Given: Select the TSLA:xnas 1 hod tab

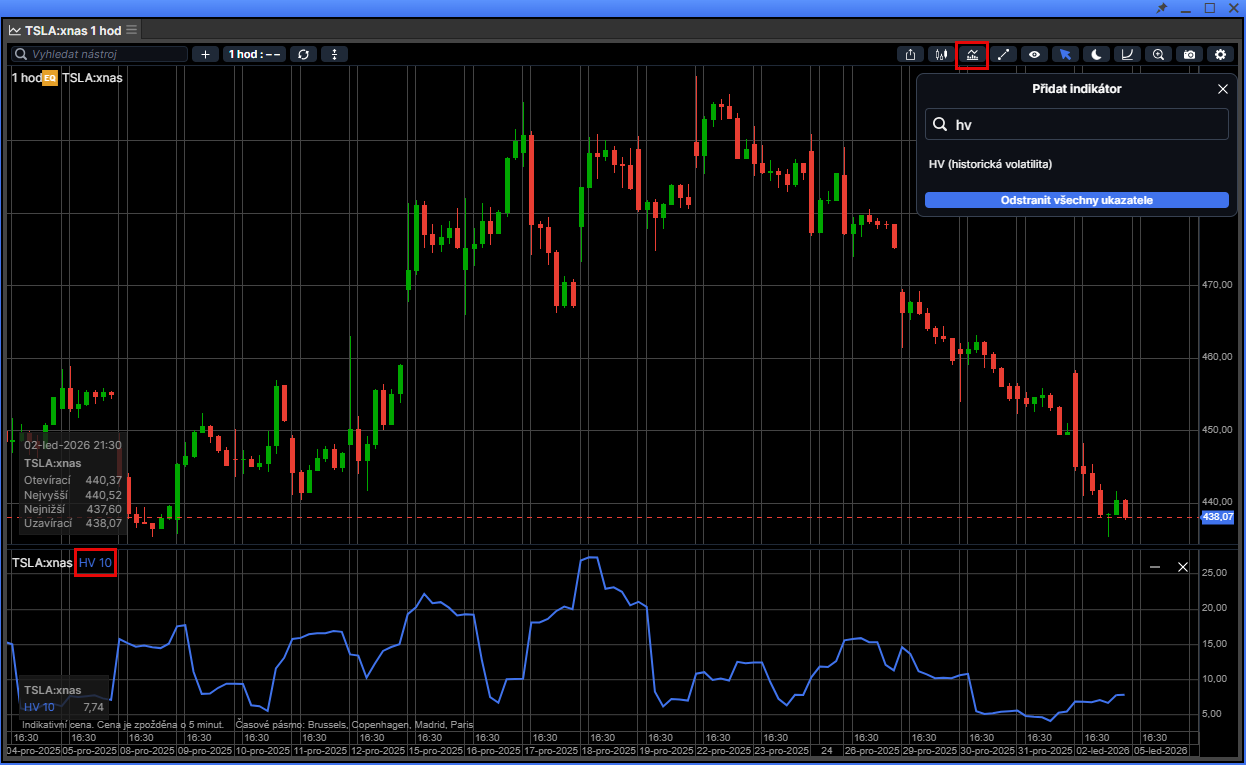Looking at the screenshot, I should click(72, 30).
